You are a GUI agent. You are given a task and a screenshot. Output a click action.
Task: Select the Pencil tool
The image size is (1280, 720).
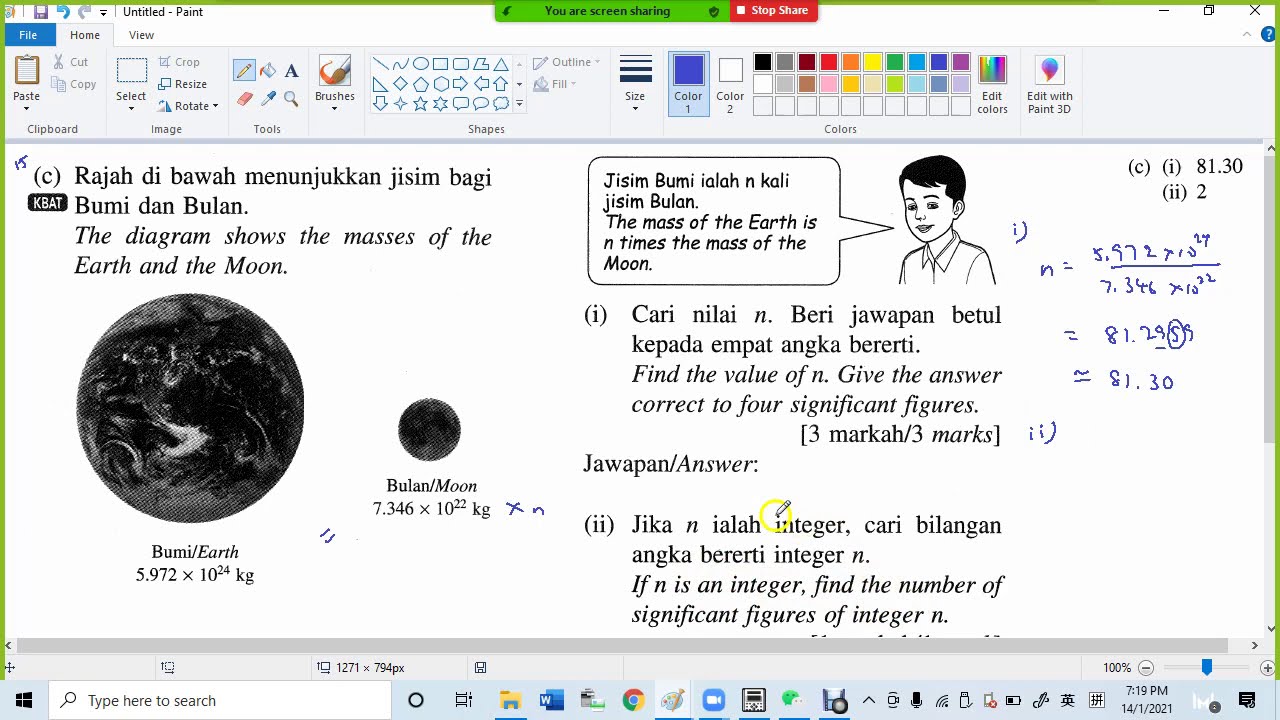(244, 71)
